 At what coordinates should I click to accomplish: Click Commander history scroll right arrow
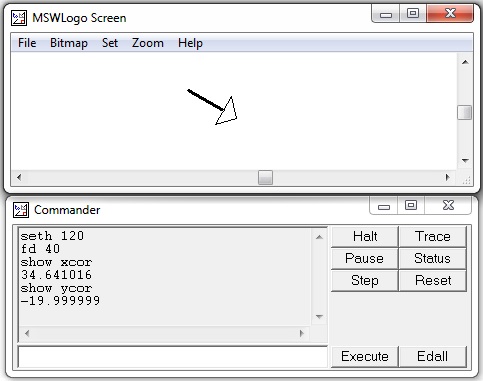302,333
